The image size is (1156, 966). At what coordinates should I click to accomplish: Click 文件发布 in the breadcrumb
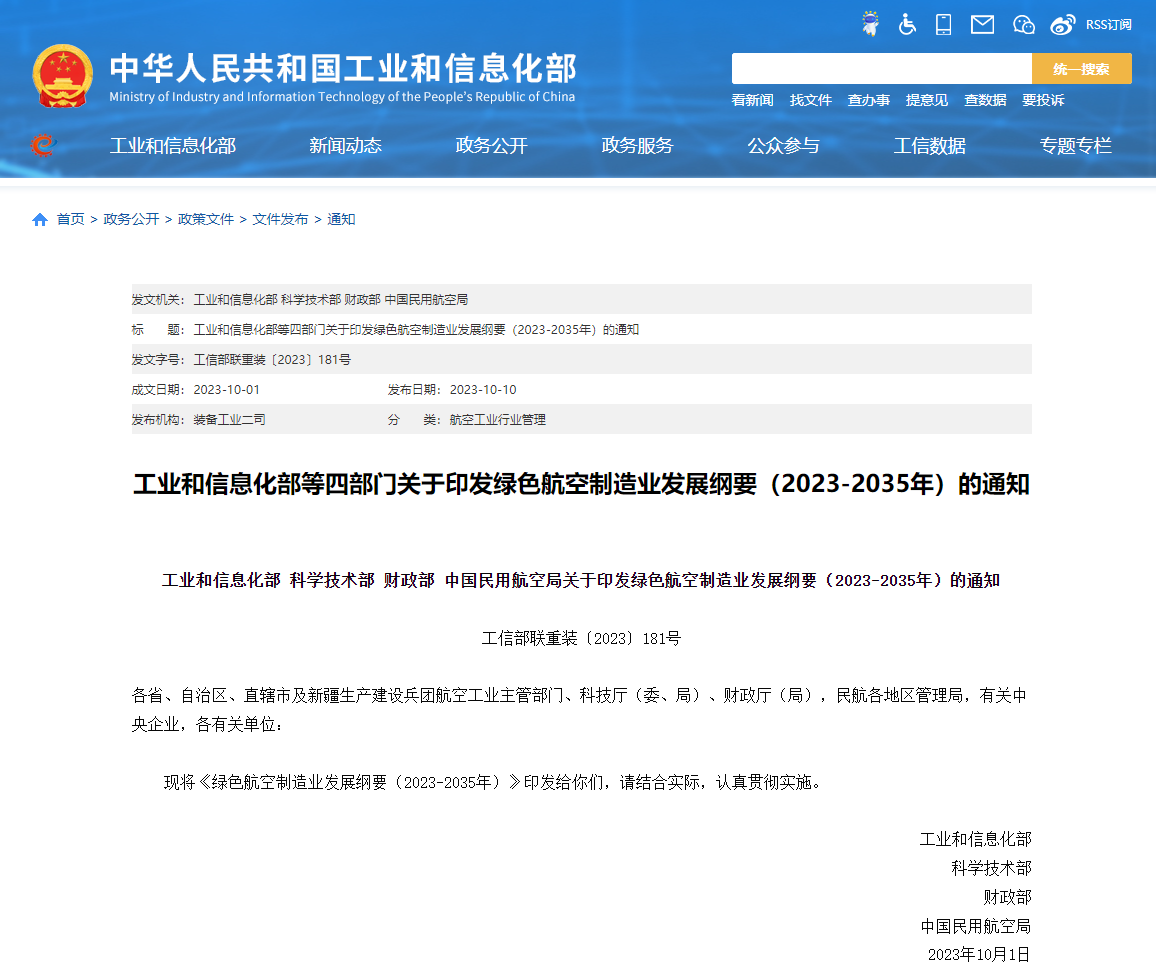click(x=280, y=219)
